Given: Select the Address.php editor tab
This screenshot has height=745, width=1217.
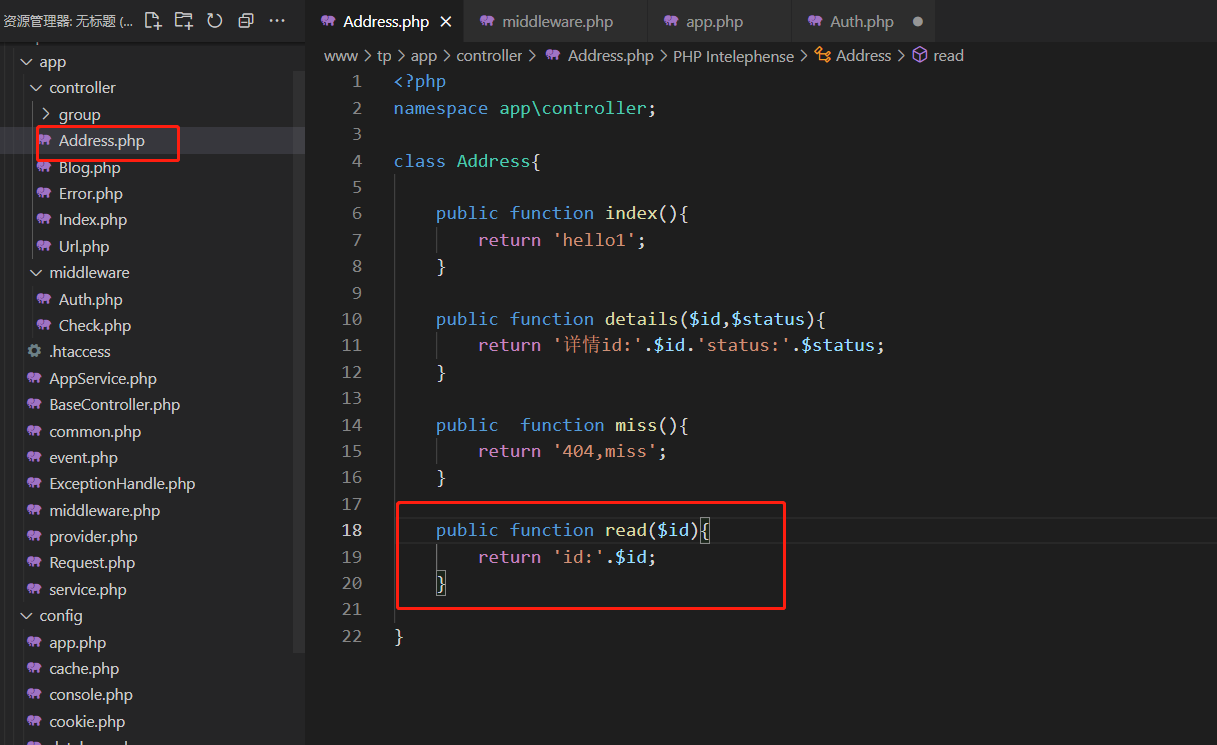Looking at the screenshot, I should click(x=386, y=21).
